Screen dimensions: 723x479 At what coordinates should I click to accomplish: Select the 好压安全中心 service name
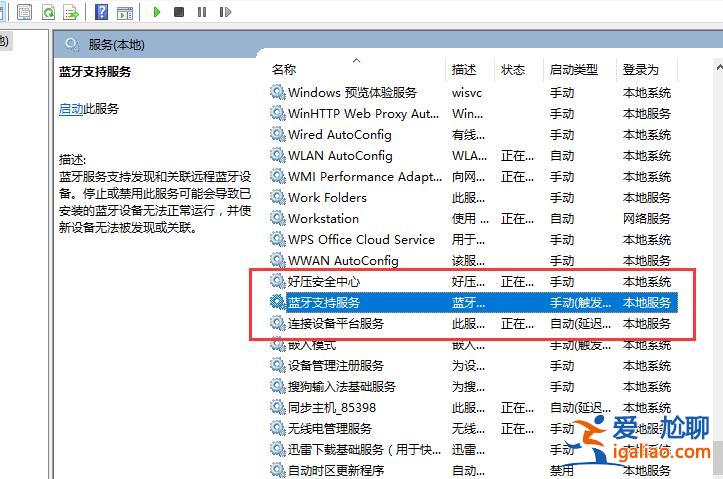(x=324, y=281)
